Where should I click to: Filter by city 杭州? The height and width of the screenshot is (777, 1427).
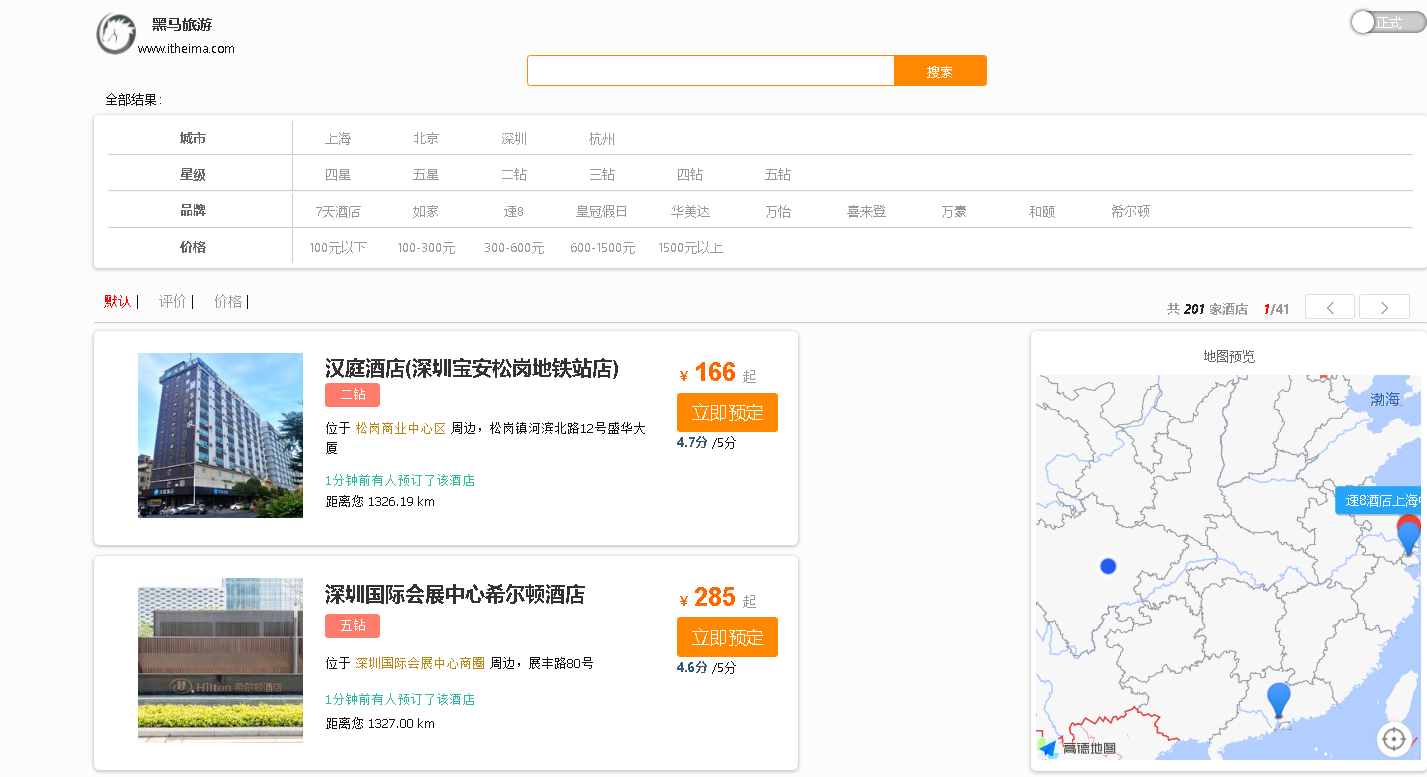click(x=602, y=139)
